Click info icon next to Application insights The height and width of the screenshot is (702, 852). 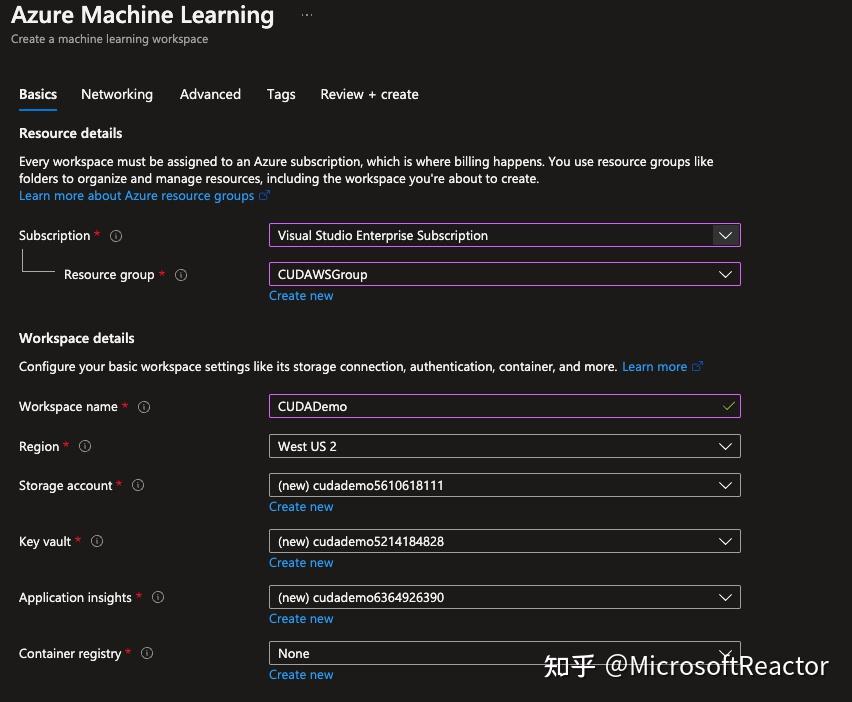[x=158, y=597]
